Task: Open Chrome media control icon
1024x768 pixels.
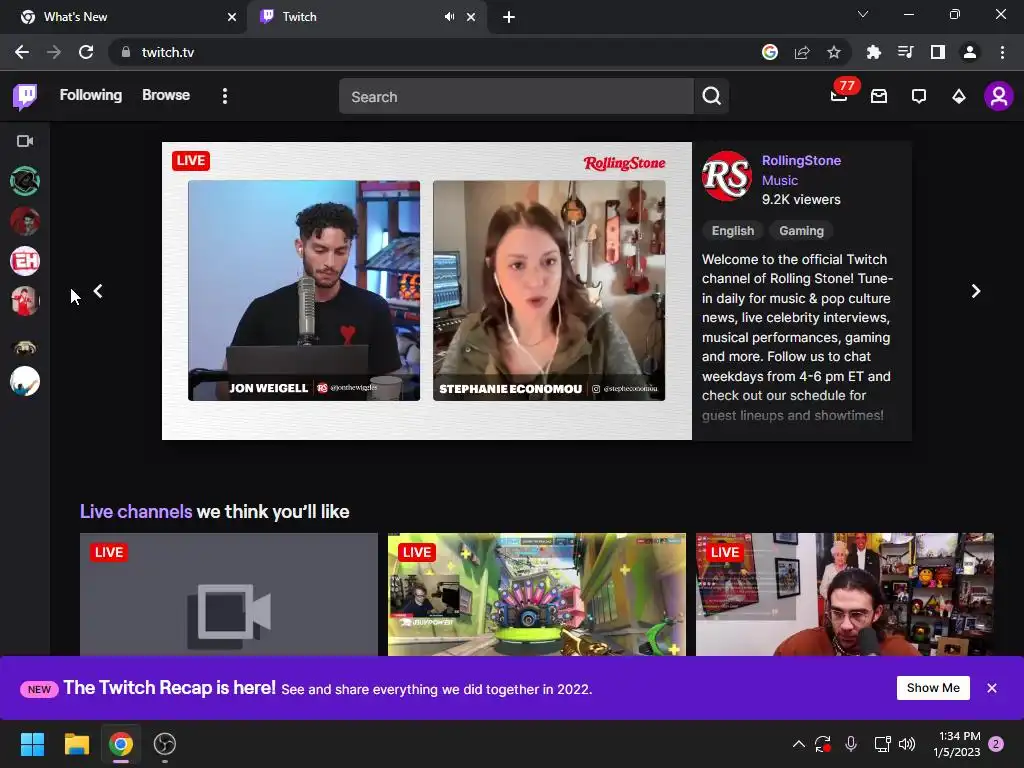Action: tap(905, 52)
